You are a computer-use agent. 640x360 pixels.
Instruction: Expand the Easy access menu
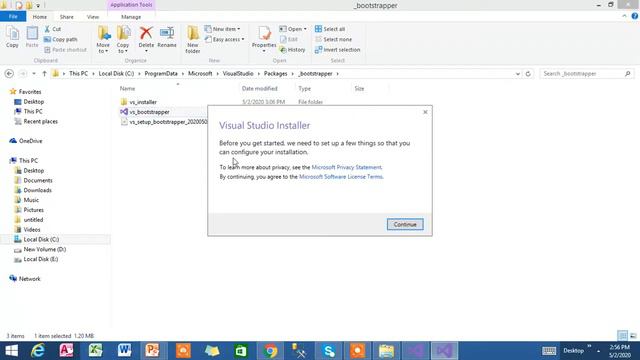(x=224, y=39)
